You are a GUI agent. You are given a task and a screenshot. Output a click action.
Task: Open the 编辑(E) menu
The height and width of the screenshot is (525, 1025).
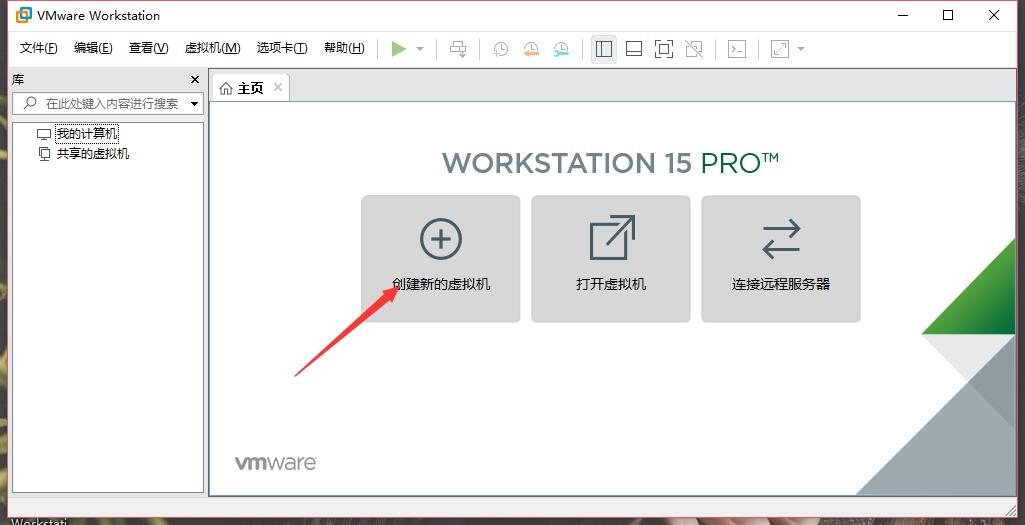click(93, 48)
